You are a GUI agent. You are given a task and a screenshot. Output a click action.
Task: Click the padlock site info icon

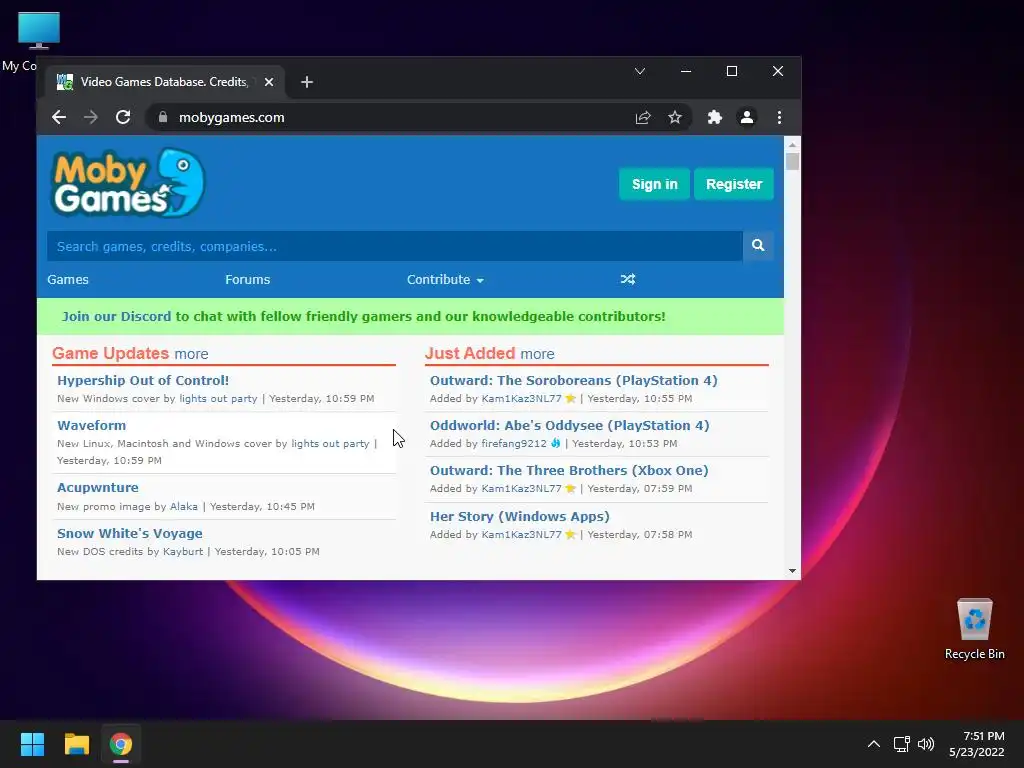(163, 118)
